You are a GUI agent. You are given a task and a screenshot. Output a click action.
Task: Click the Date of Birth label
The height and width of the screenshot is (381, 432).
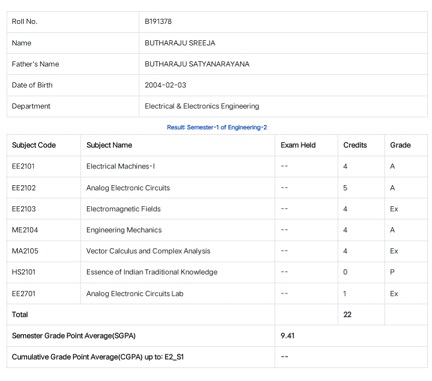pos(32,85)
